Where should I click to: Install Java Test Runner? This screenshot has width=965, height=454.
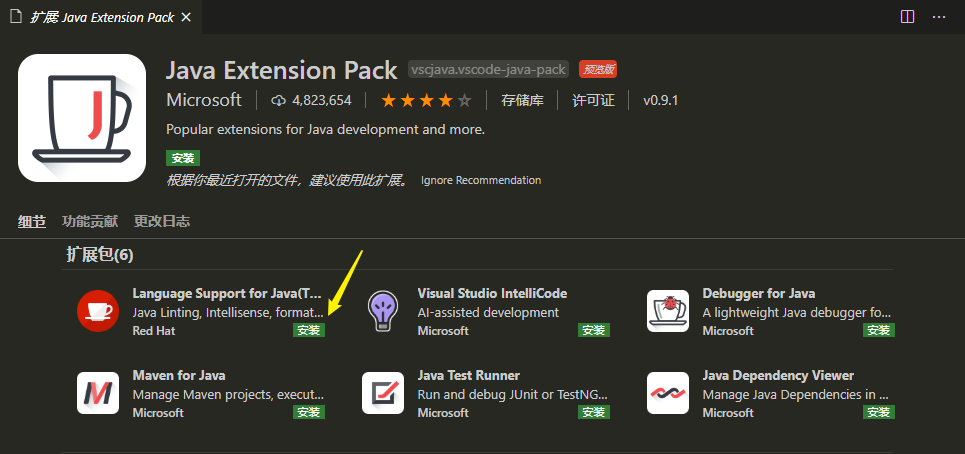(594, 412)
